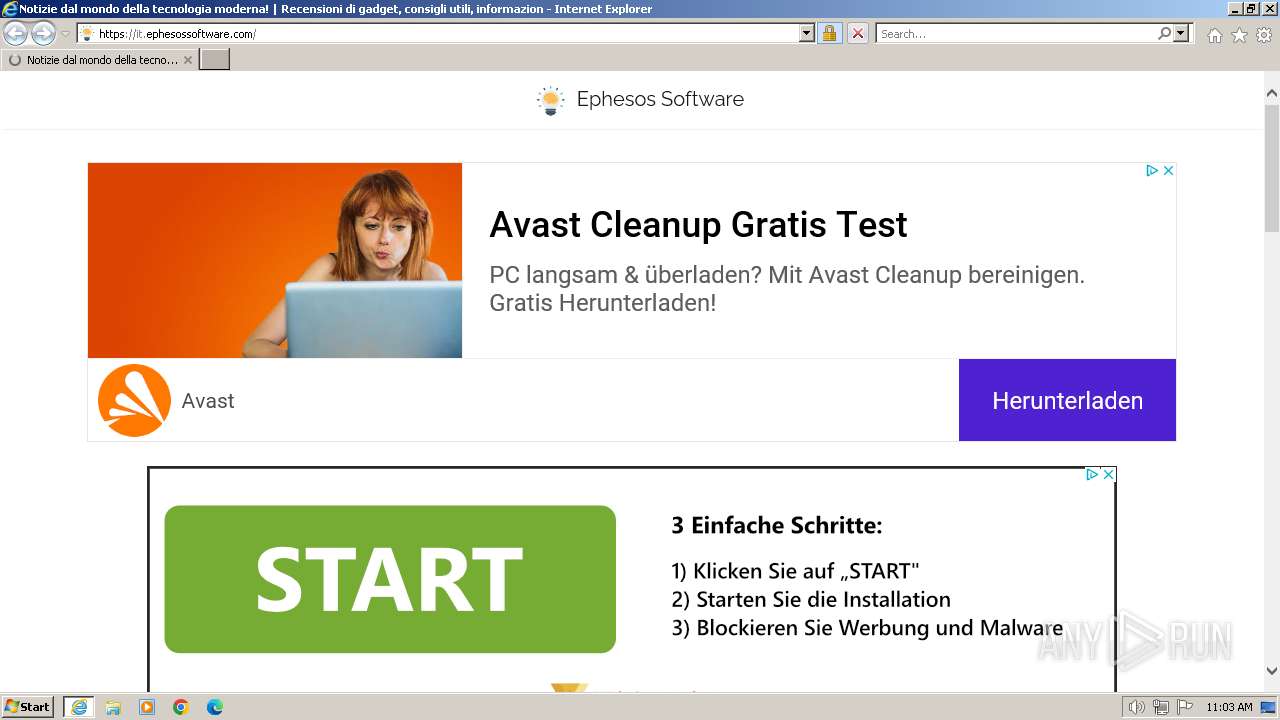Open the Tools gear icon

tap(1264, 35)
